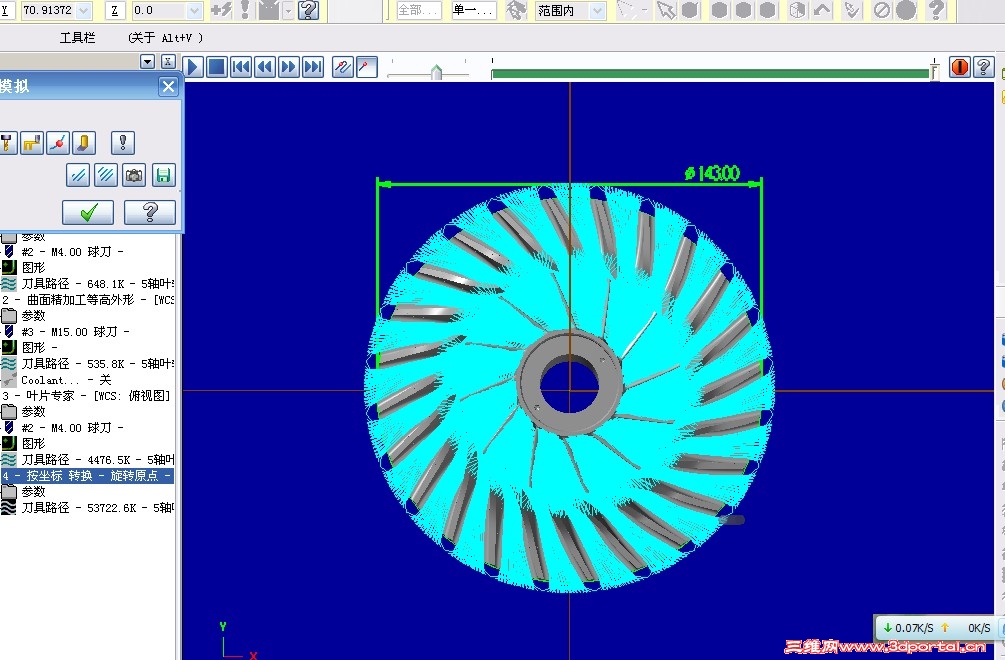
Task: Toggle quick verify yellow tool shading icon
Action: click(x=84, y=143)
